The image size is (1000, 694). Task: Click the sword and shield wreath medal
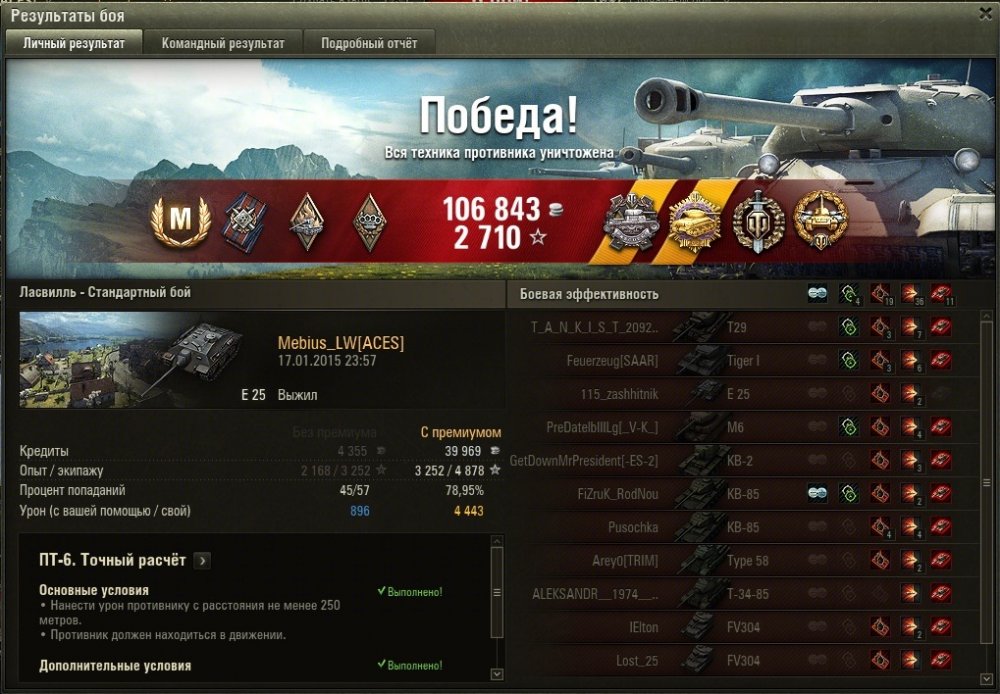pos(758,221)
